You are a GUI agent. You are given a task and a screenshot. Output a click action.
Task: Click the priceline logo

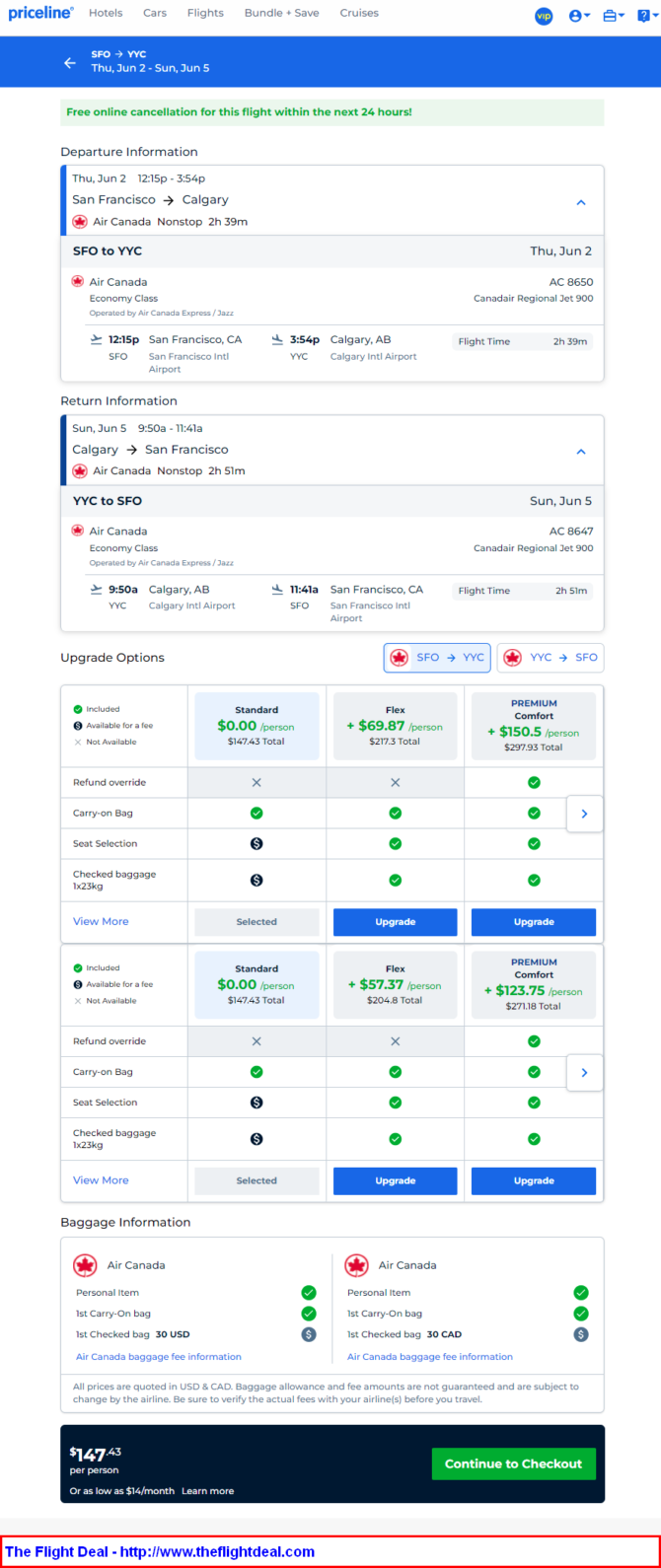[40, 14]
